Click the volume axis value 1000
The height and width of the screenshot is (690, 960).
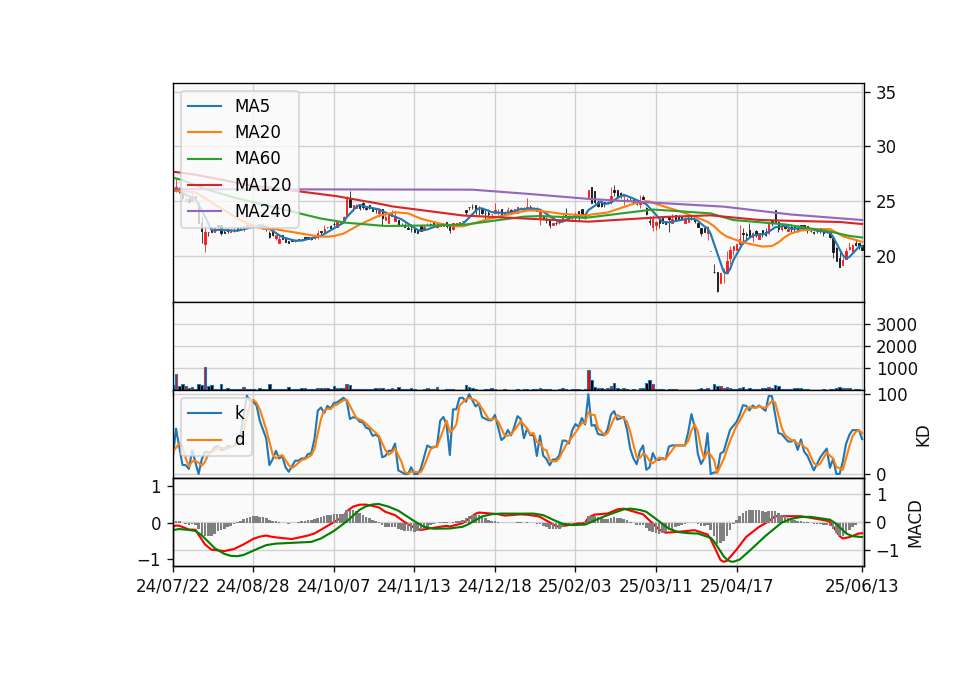896,369
